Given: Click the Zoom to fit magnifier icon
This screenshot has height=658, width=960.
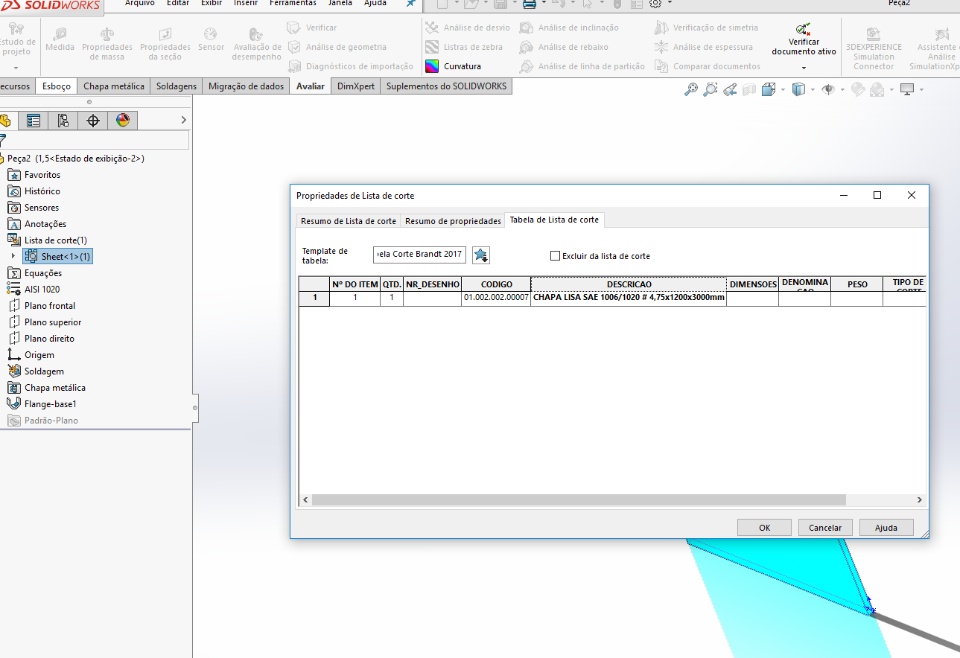Looking at the screenshot, I should coord(691,90).
